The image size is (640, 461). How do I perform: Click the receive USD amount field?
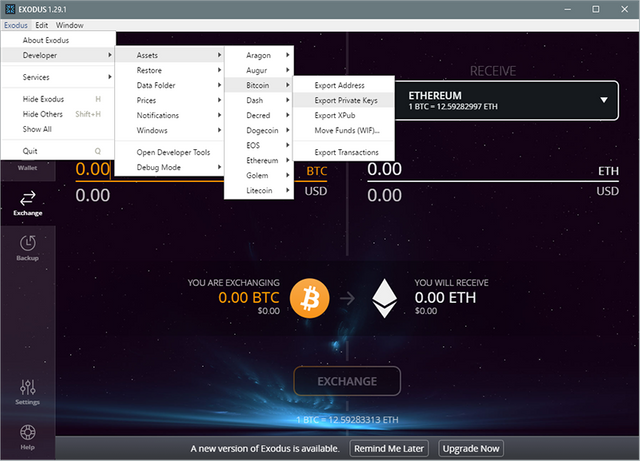(x=493, y=195)
